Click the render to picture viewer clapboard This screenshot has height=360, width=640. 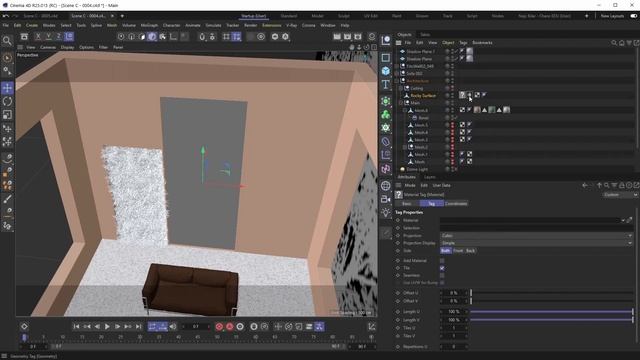coord(347,37)
